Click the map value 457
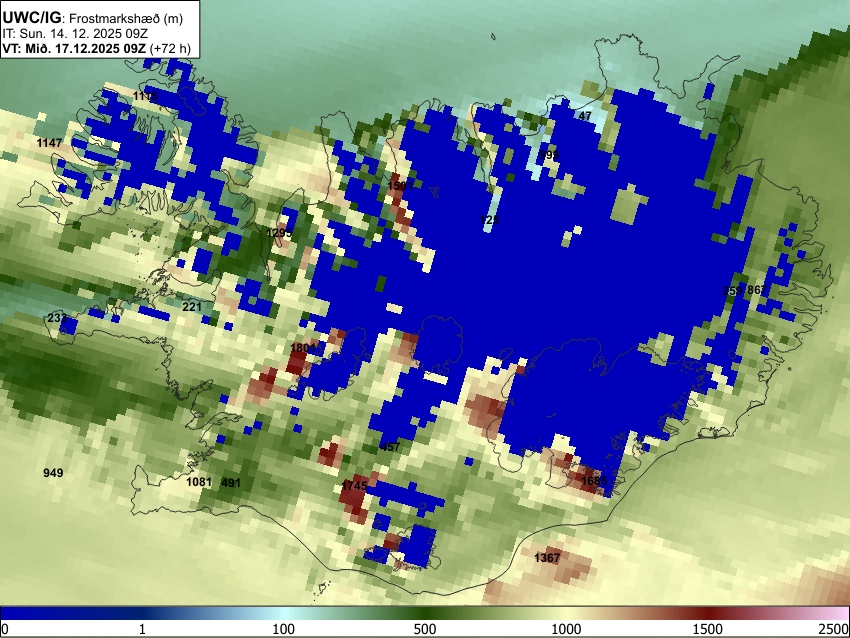This screenshot has width=850, height=638. [390, 447]
